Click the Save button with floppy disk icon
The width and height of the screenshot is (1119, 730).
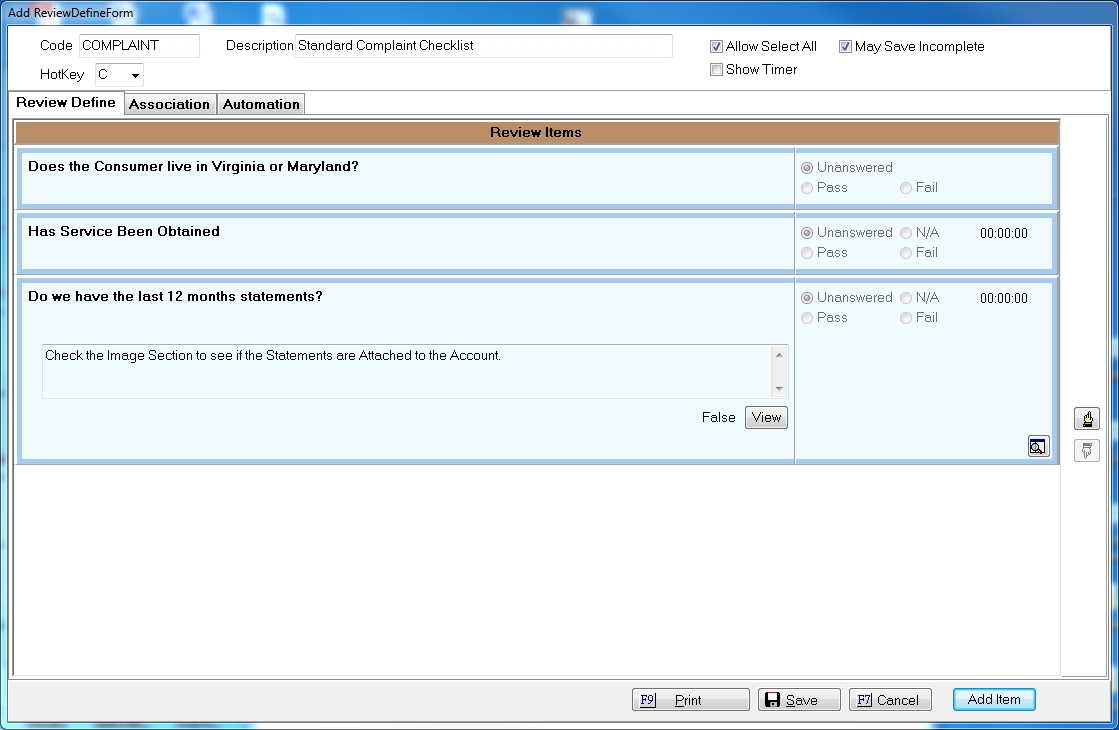pyautogui.click(x=790, y=700)
